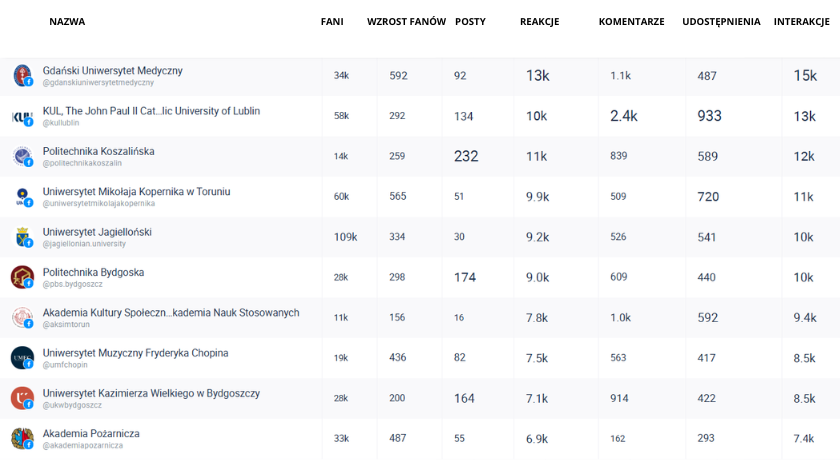Sort by WZROST FANÓW column header
This screenshot has height=472, width=840.
406,21
